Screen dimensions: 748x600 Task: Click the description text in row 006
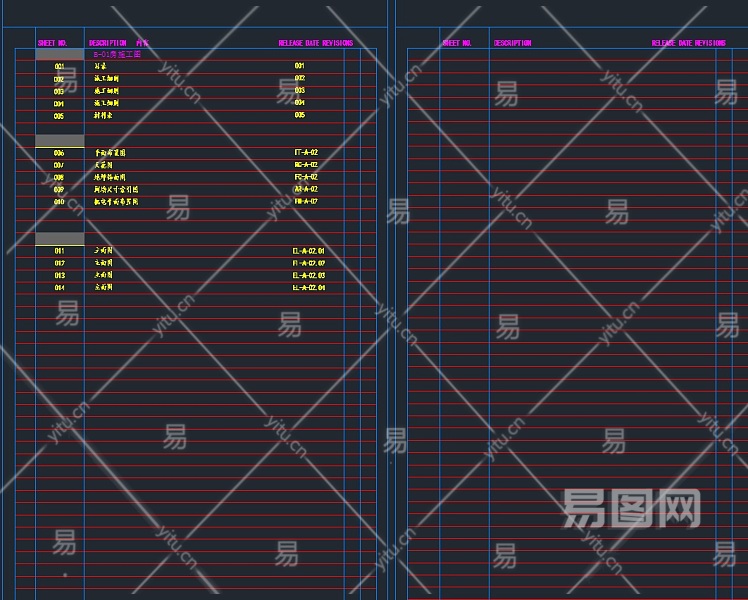pyautogui.click(x=110, y=153)
